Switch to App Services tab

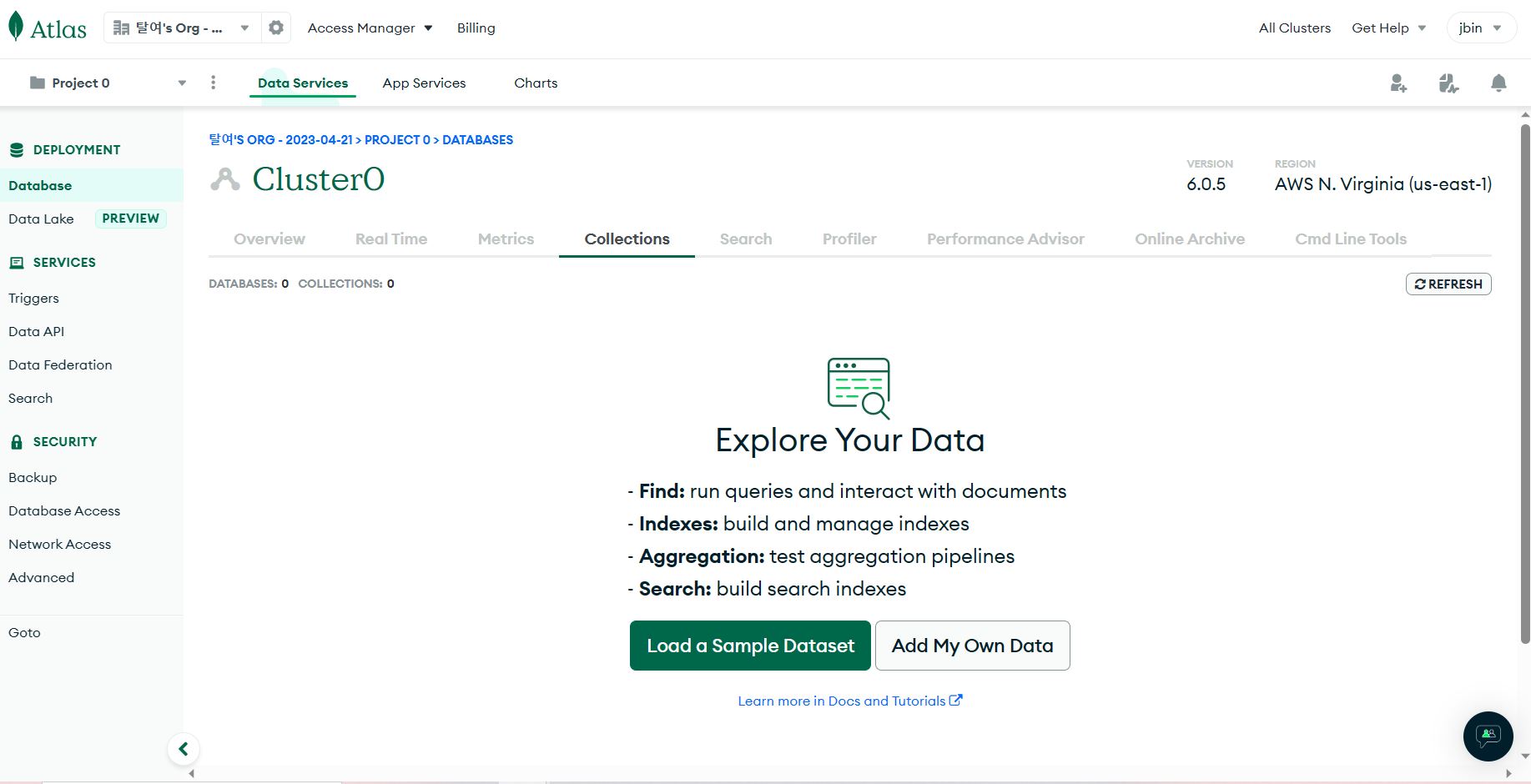click(x=424, y=83)
